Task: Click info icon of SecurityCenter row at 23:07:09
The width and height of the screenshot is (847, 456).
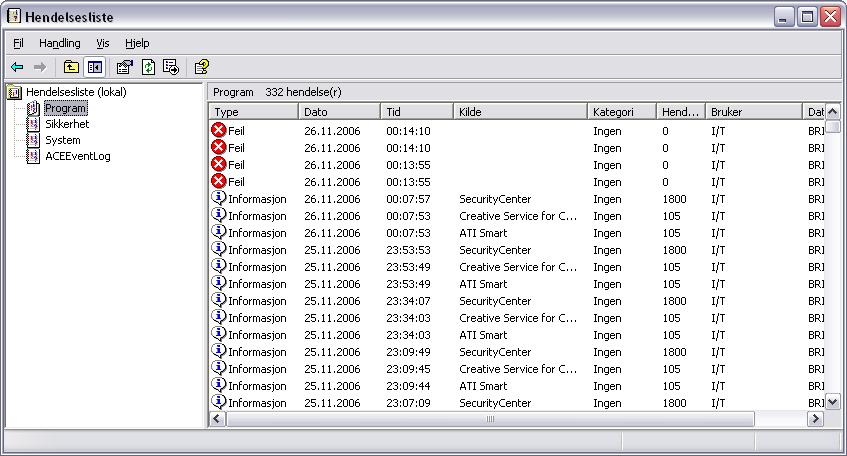Action: coord(219,401)
